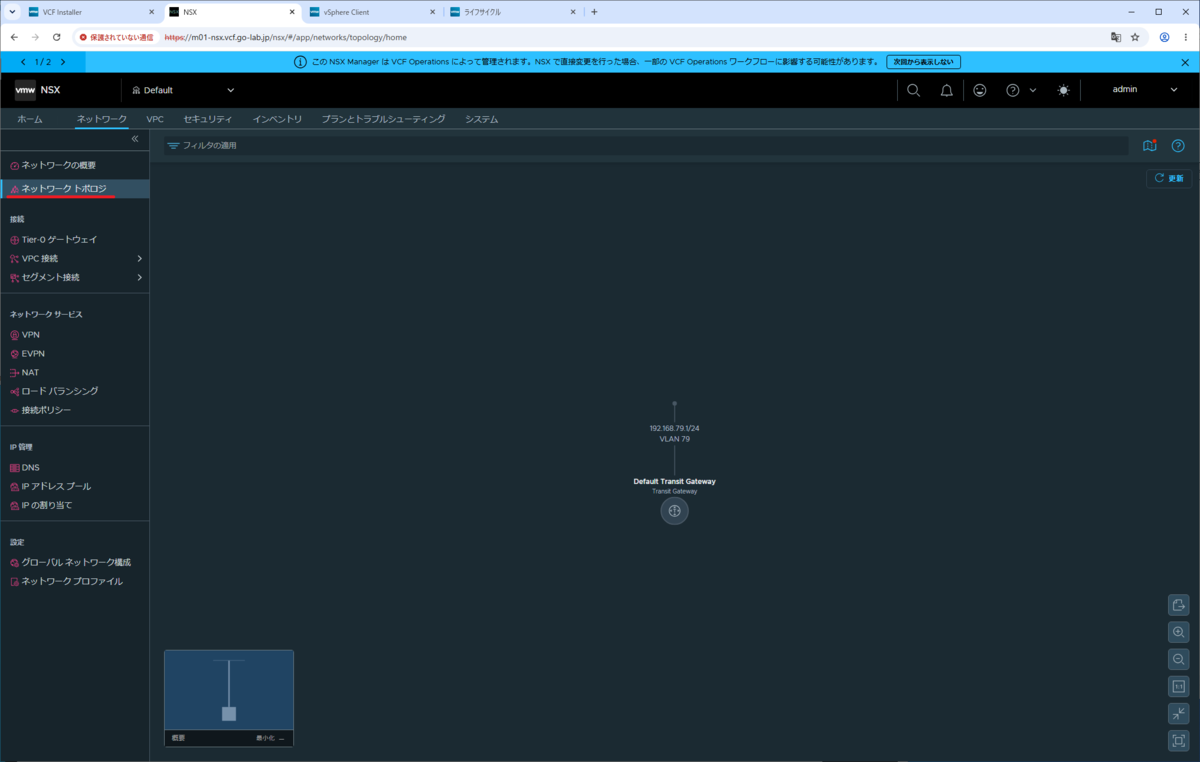Click the export topology icon
This screenshot has width=1200, height=762.
(1179, 605)
